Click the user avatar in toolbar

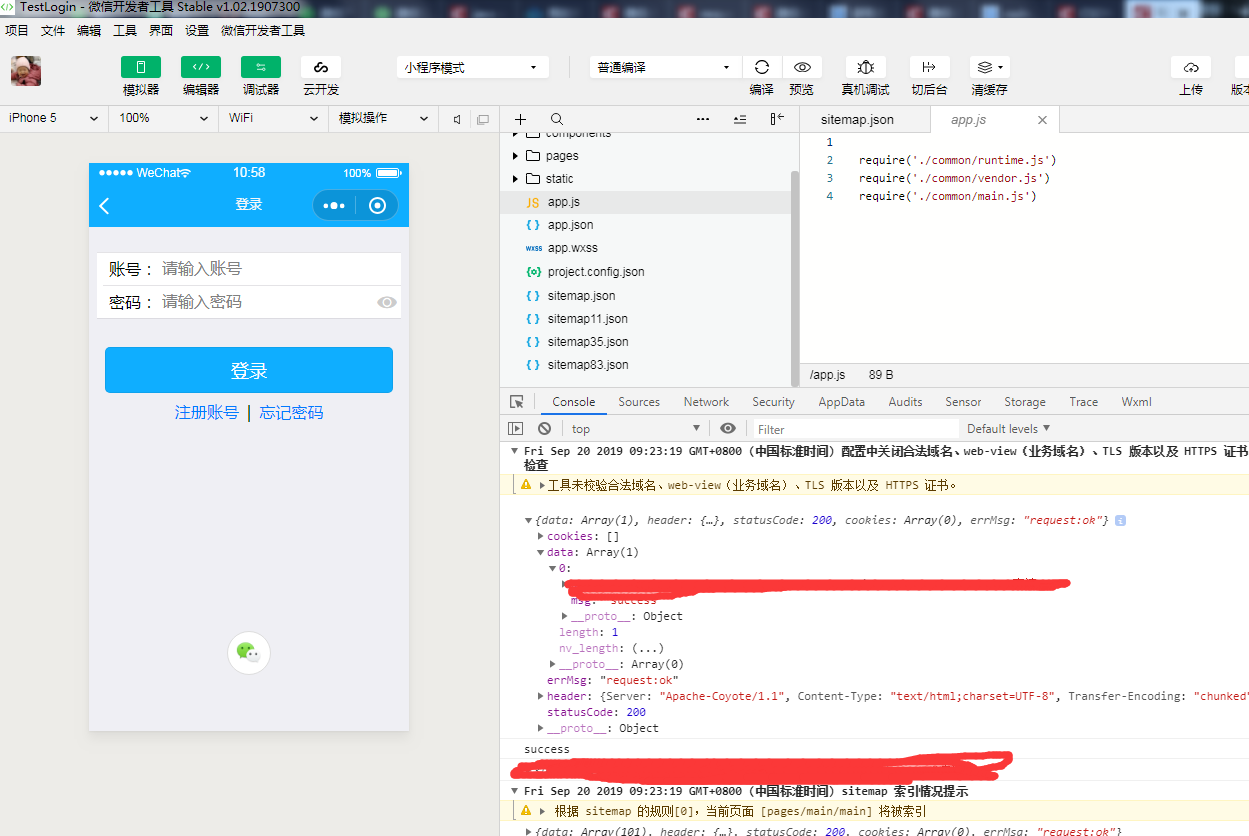pyautogui.click(x=26, y=71)
